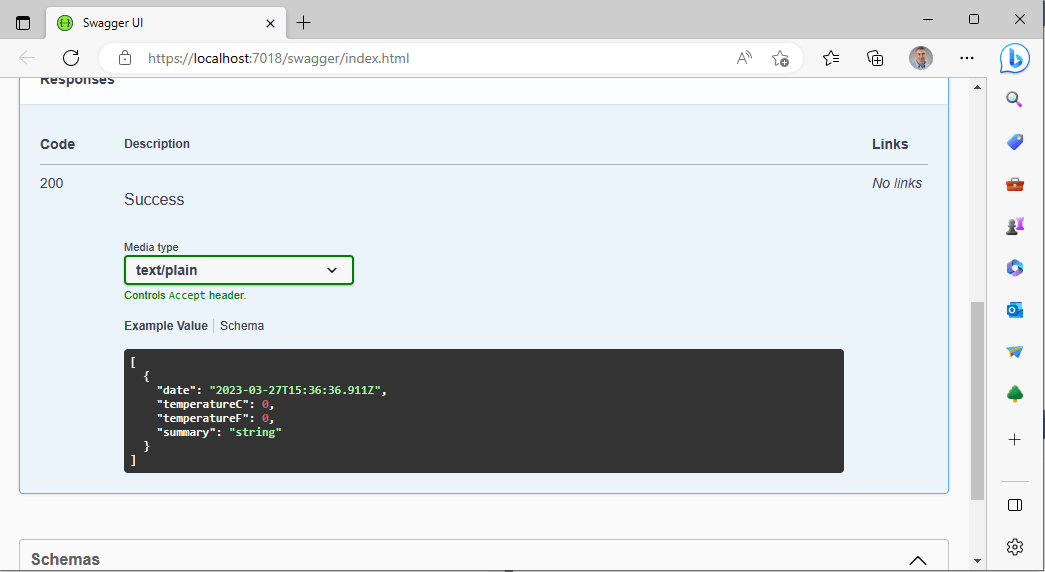Open the Microsoft 365 sidebar icon
This screenshot has height=572, width=1045.
coord(1014,268)
